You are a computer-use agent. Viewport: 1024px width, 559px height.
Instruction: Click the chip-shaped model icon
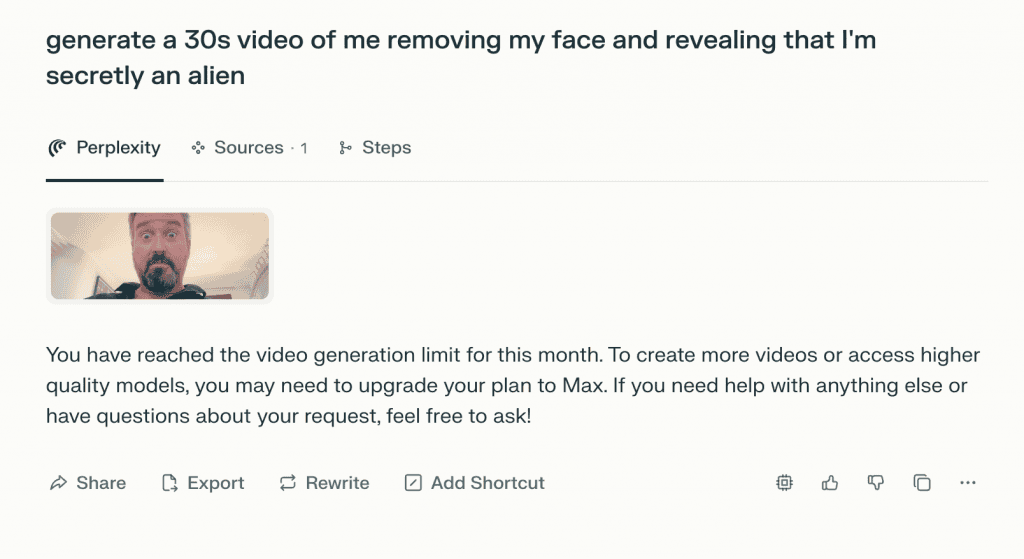tap(785, 483)
